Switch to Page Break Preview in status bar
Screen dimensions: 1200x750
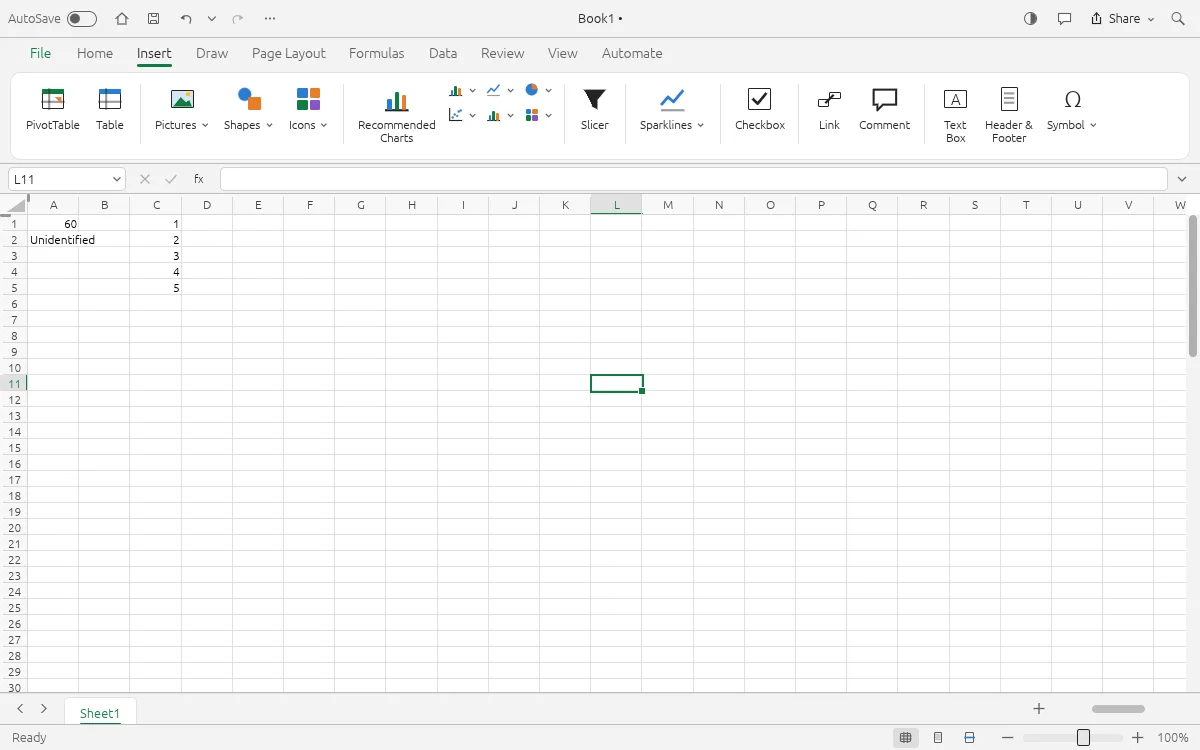[x=969, y=738]
